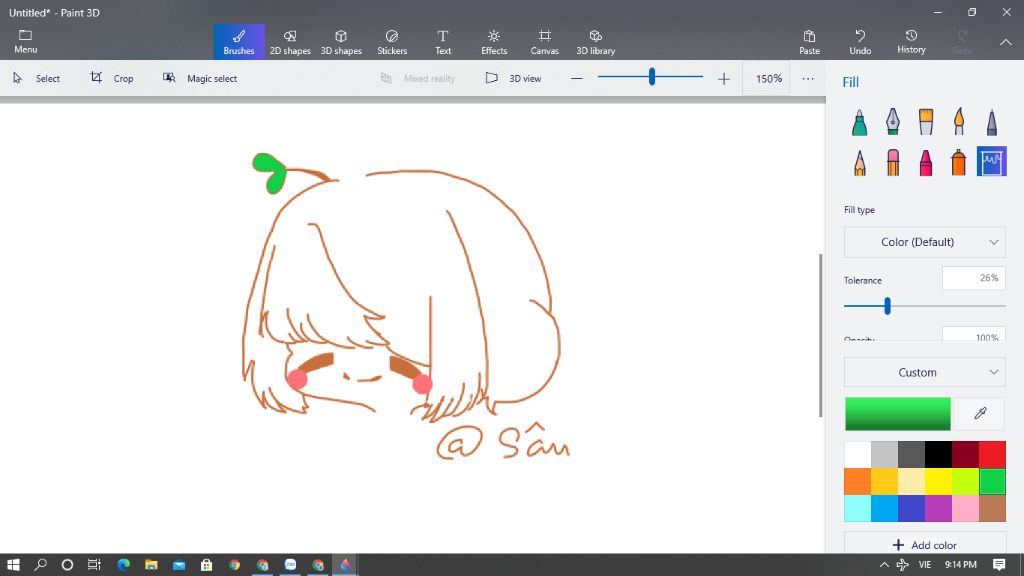The width and height of the screenshot is (1024, 576).
Task: Activate the Select tool
Action: click(37, 78)
